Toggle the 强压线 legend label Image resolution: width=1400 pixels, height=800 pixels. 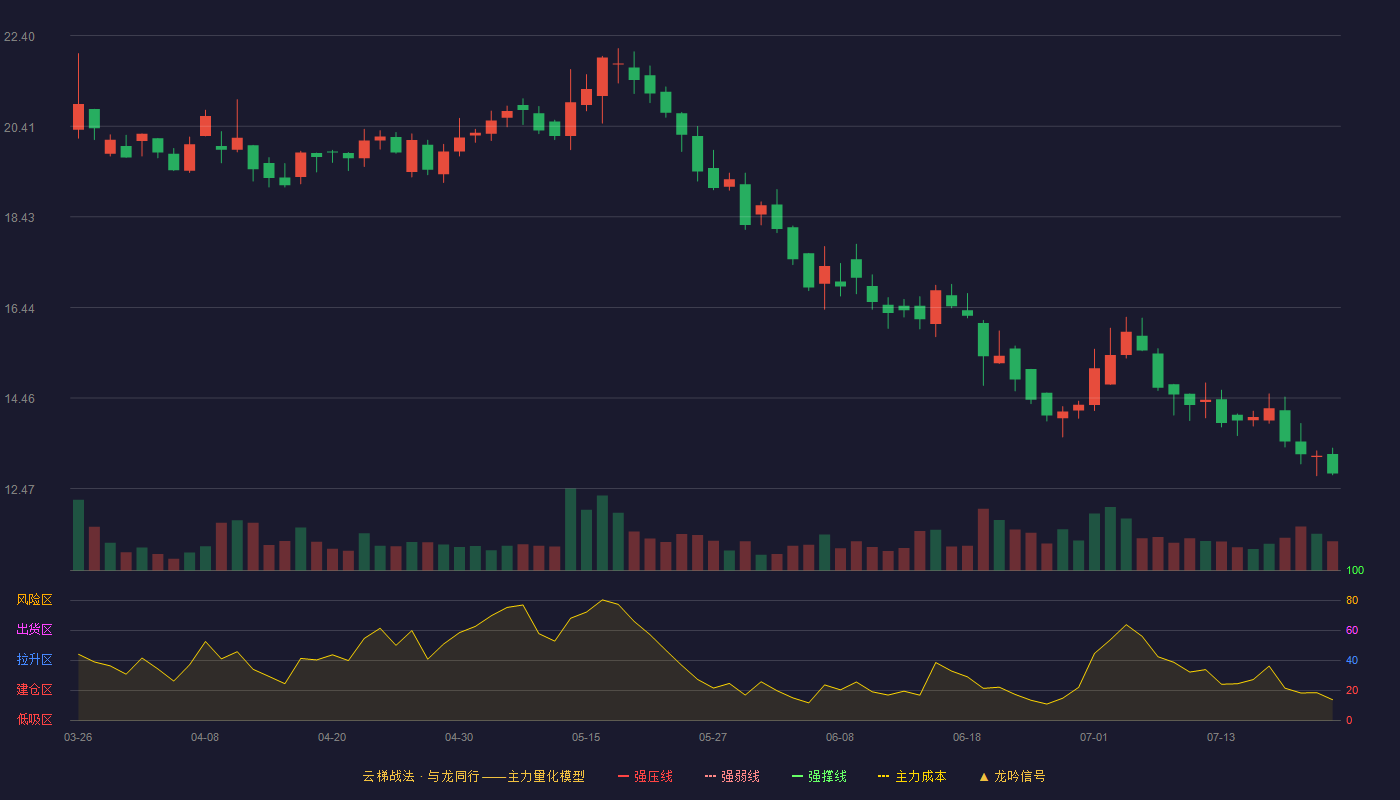click(x=654, y=776)
